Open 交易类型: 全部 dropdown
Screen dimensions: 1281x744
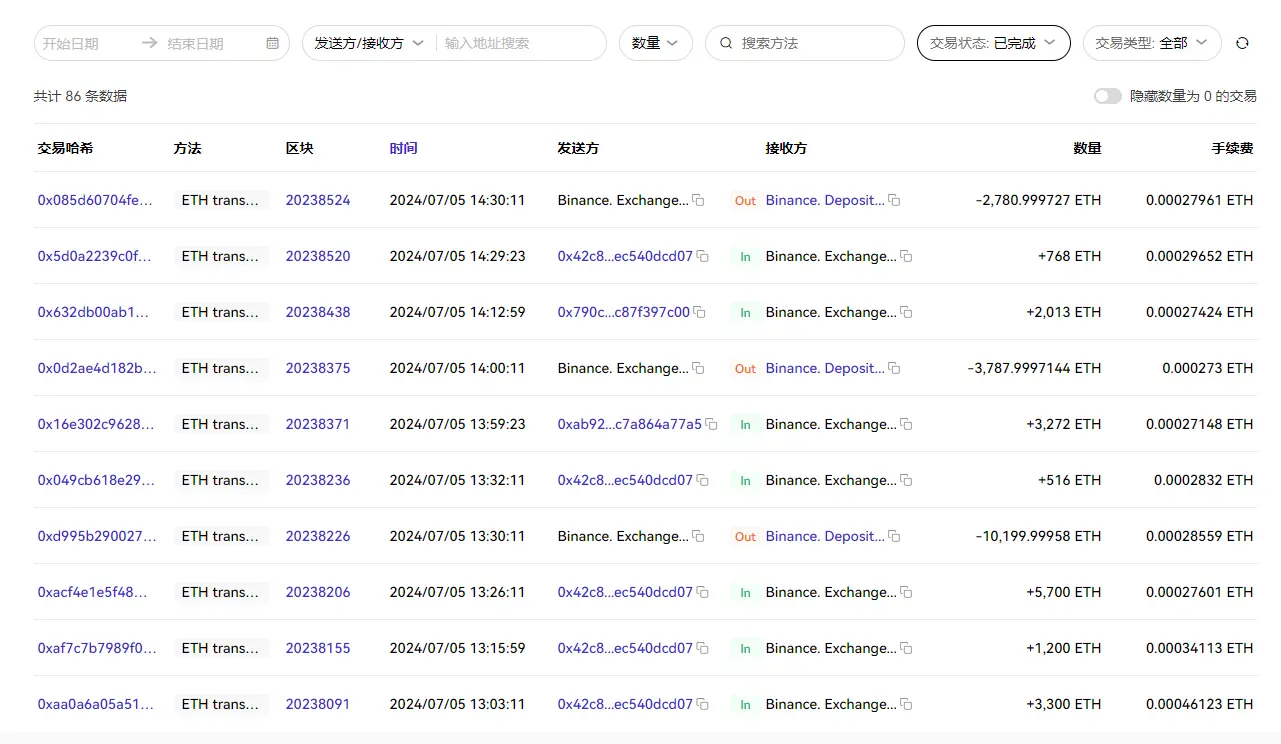tap(1151, 43)
